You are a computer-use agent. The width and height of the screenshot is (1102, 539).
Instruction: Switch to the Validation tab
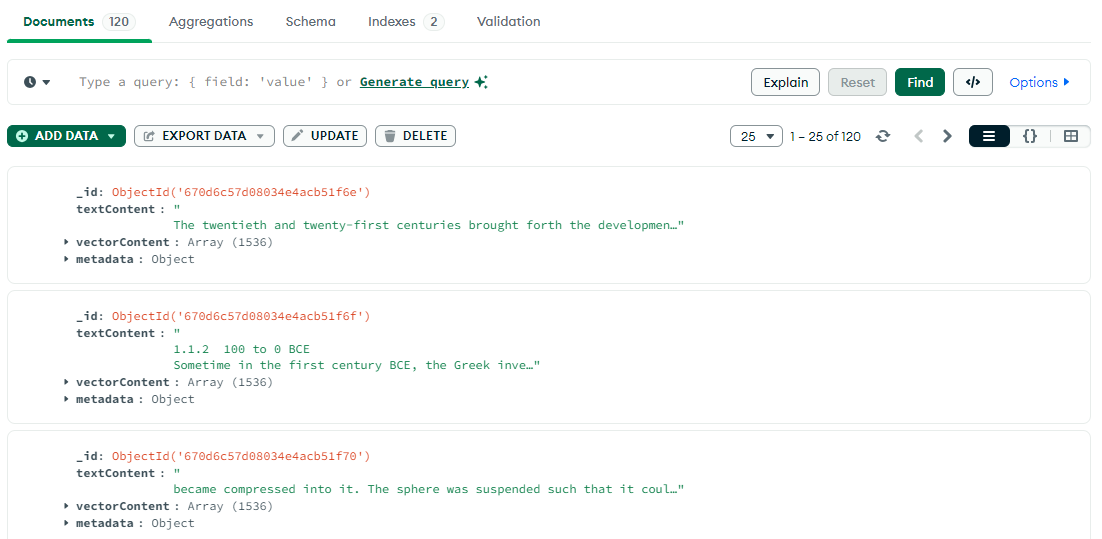click(509, 22)
